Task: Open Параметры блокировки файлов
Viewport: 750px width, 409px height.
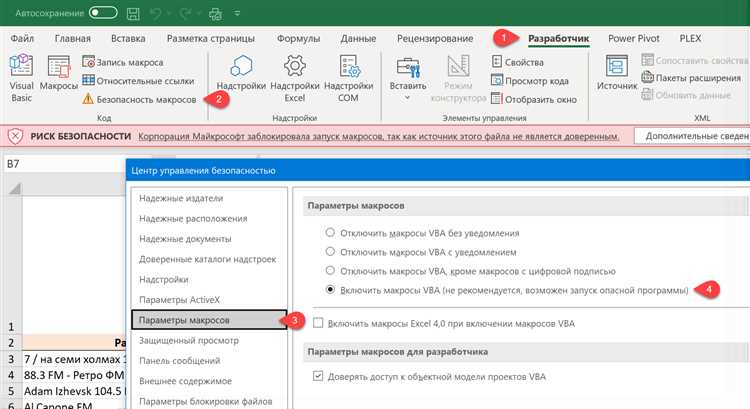Action: (206, 401)
